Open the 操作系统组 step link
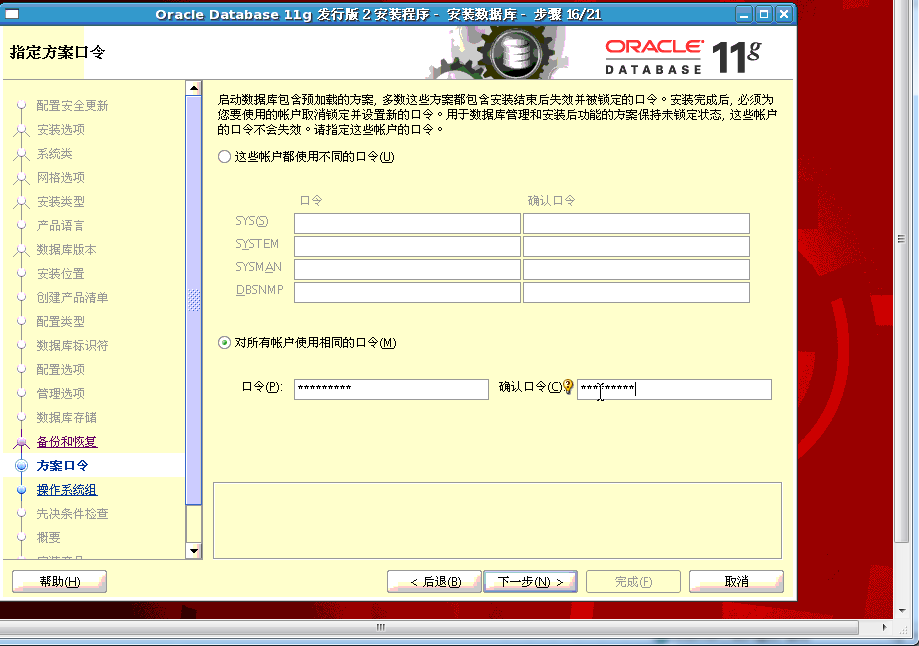The height and width of the screenshot is (646, 919). 67,489
